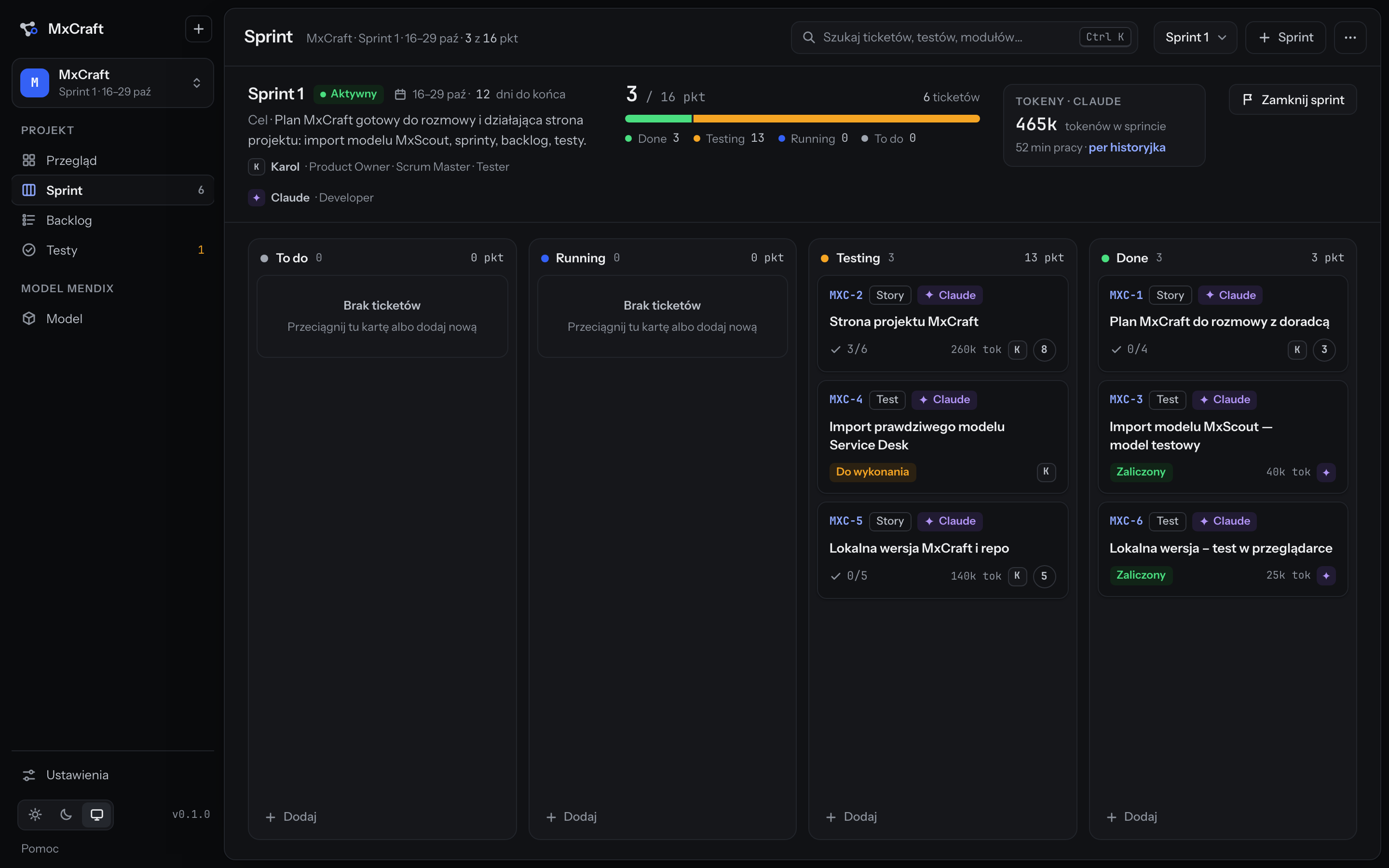Click the plus icon next to MxCraft logo
The image size is (1389, 868).
tap(199, 29)
